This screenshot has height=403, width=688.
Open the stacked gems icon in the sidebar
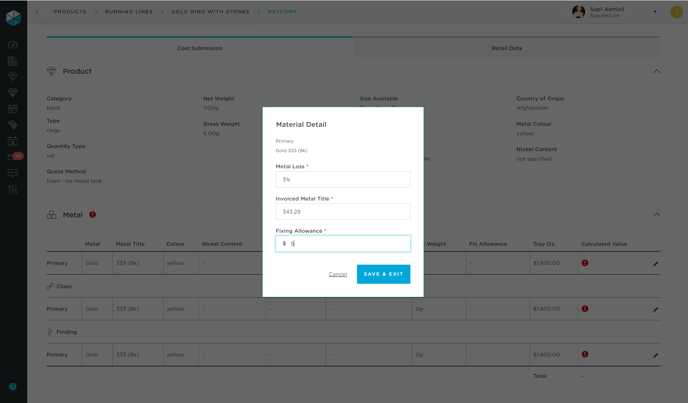pos(13,125)
